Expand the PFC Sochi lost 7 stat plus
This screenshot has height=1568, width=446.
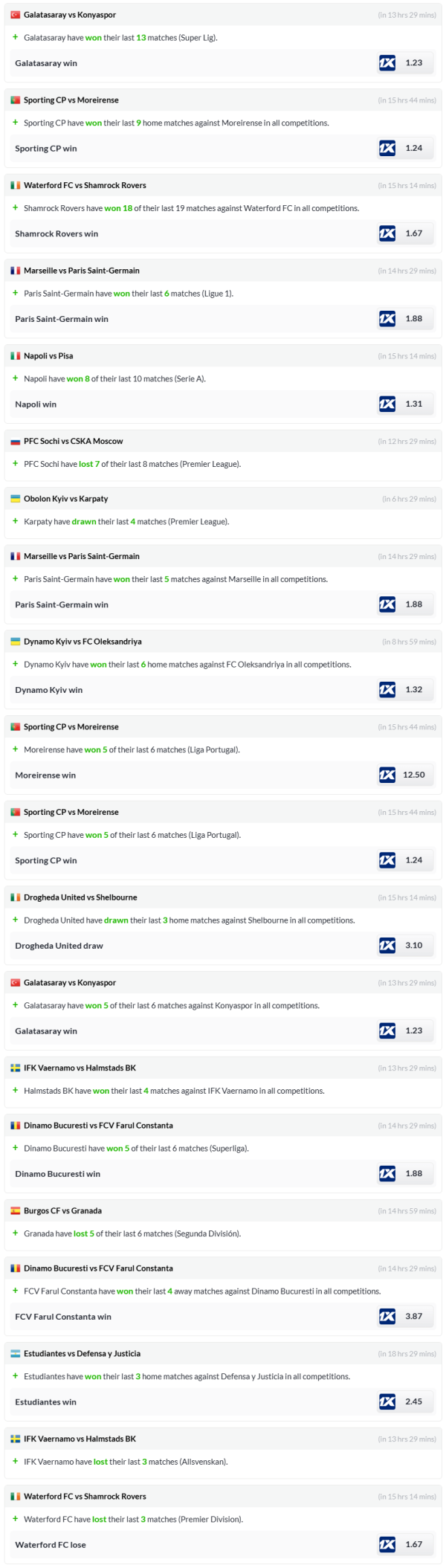[15, 464]
